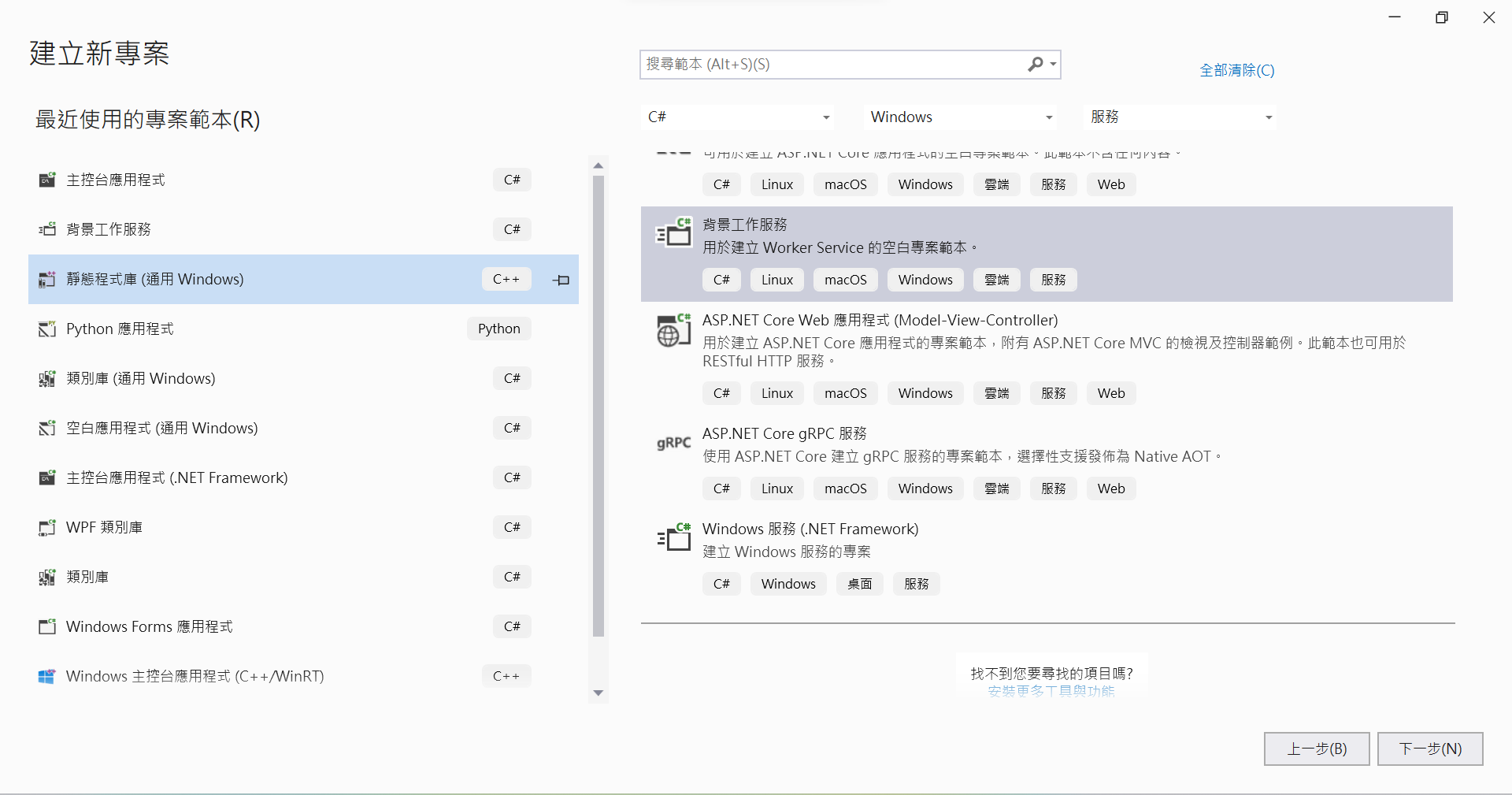Select ASP.NET Core gRPC 服務 template
The height and width of the screenshot is (795, 1512).
pyautogui.click(x=1047, y=463)
